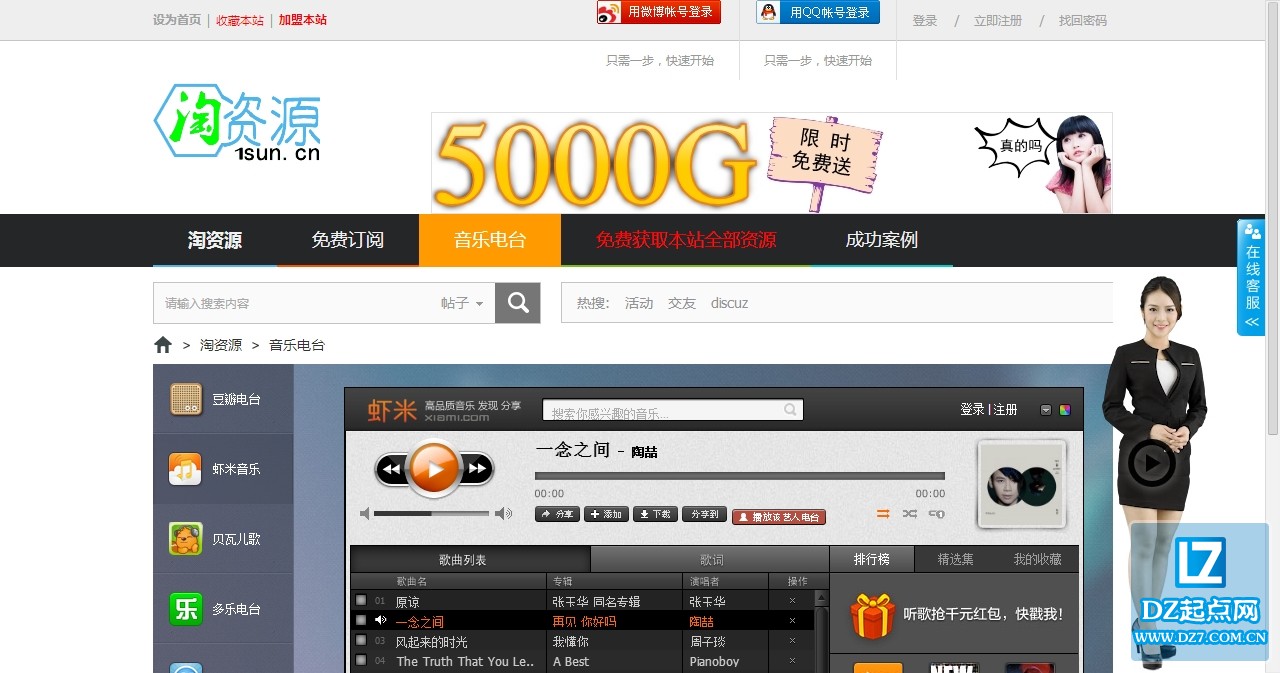Click the home icon in the breadcrumb
Viewport: 1280px width, 673px height.
[x=163, y=345]
